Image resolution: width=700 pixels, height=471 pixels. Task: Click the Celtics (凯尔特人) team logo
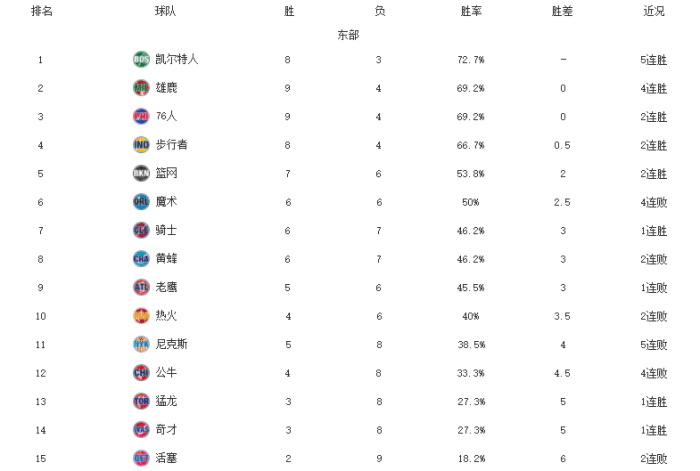[x=141, y=59]
